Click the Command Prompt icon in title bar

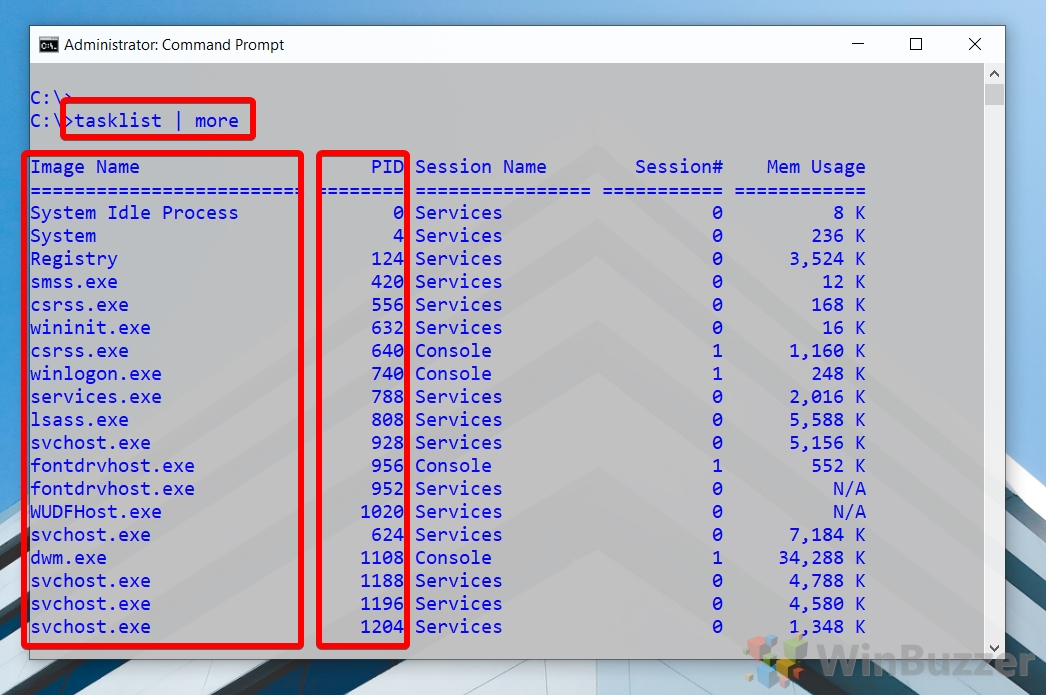point(49,45)
